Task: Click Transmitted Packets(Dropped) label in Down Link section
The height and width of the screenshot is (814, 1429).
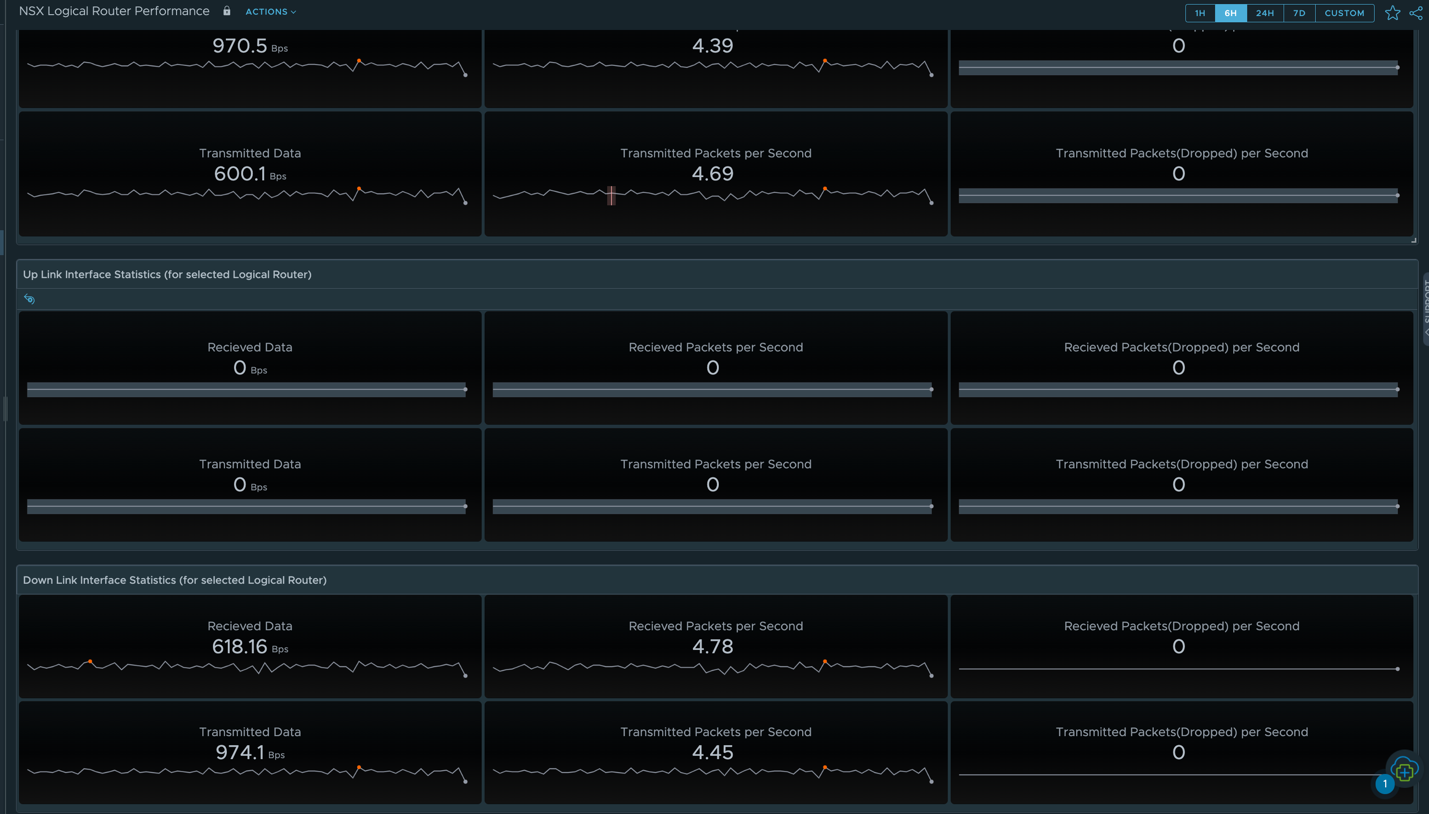Action: coord(1182,732)
